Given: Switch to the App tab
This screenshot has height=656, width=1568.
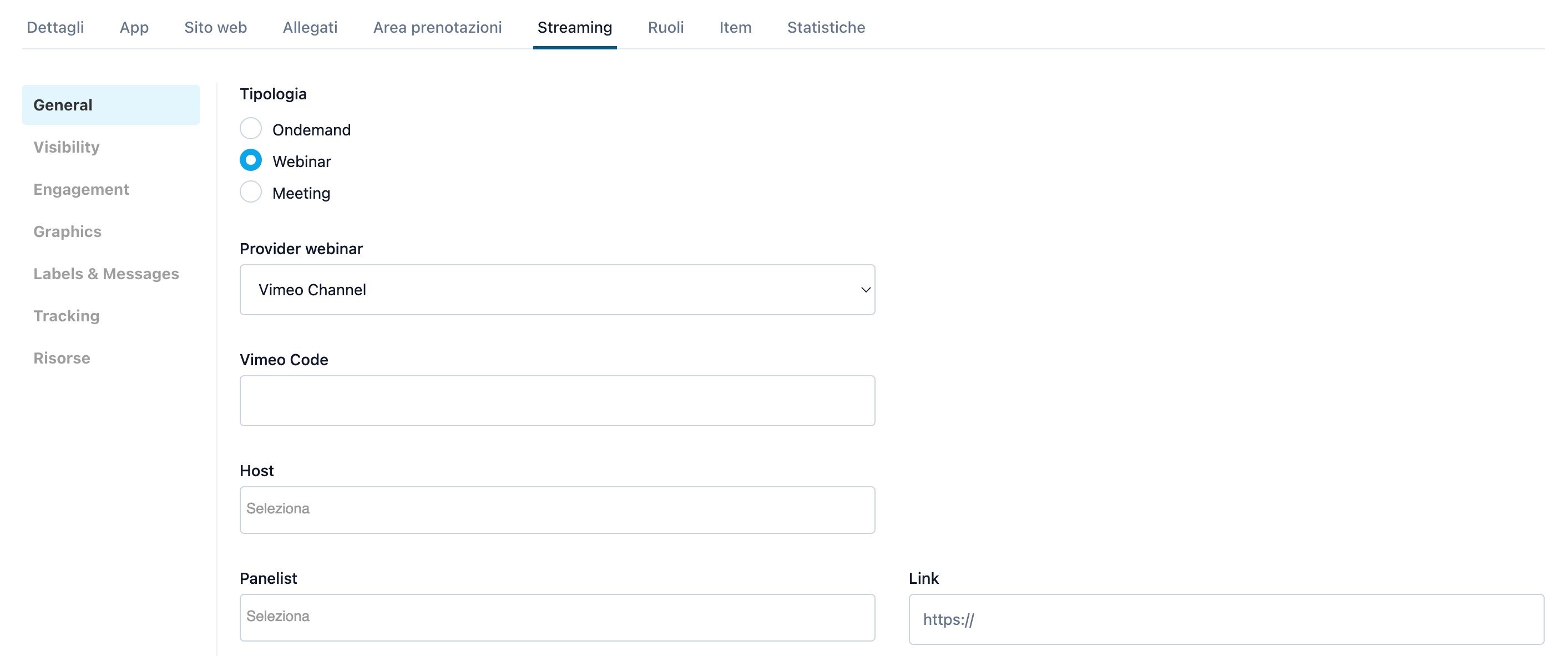Looking at the screenshot, I should pos(134,27).
